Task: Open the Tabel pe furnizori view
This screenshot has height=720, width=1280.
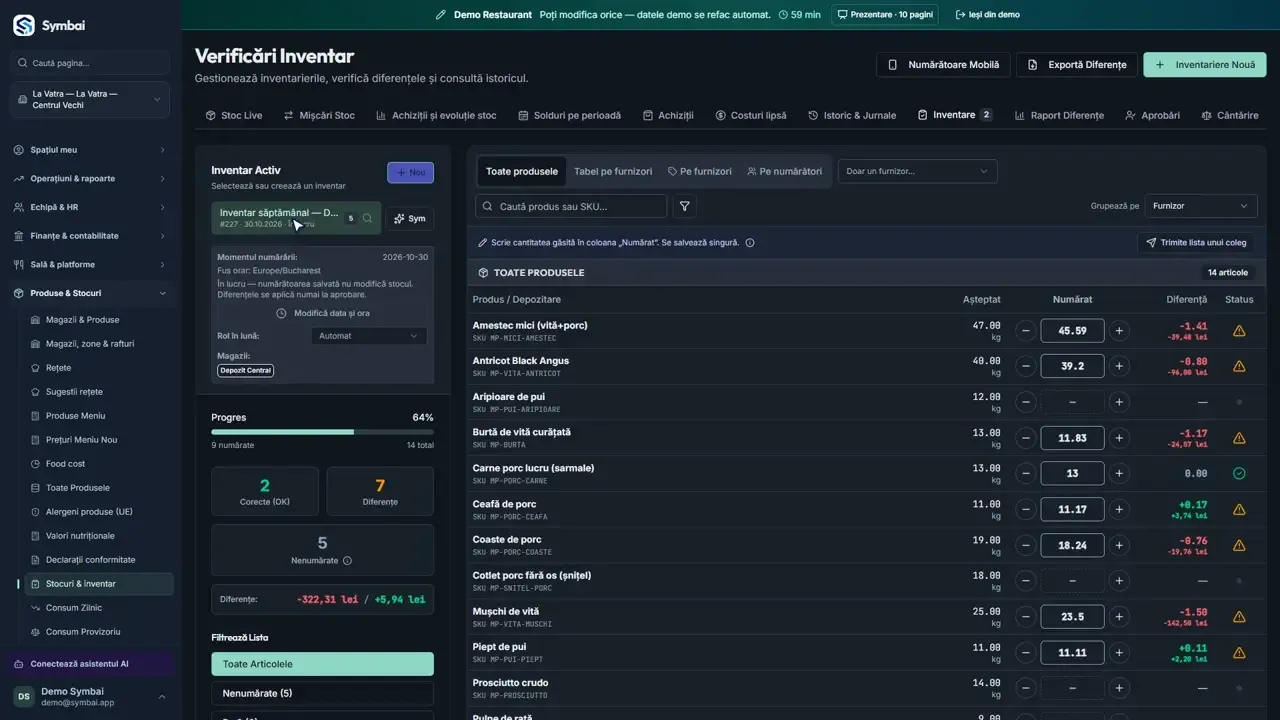Action: (613, 171)
